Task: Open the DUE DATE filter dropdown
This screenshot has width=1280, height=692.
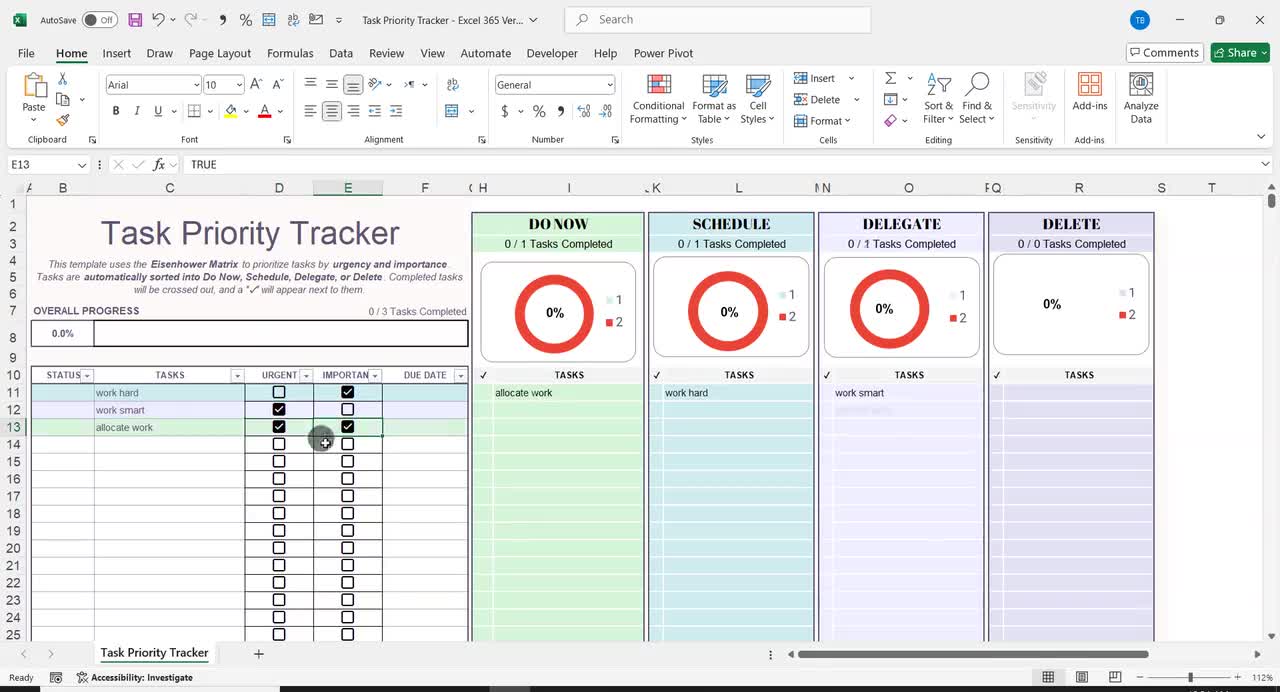Action: click(x=460, y=375)
